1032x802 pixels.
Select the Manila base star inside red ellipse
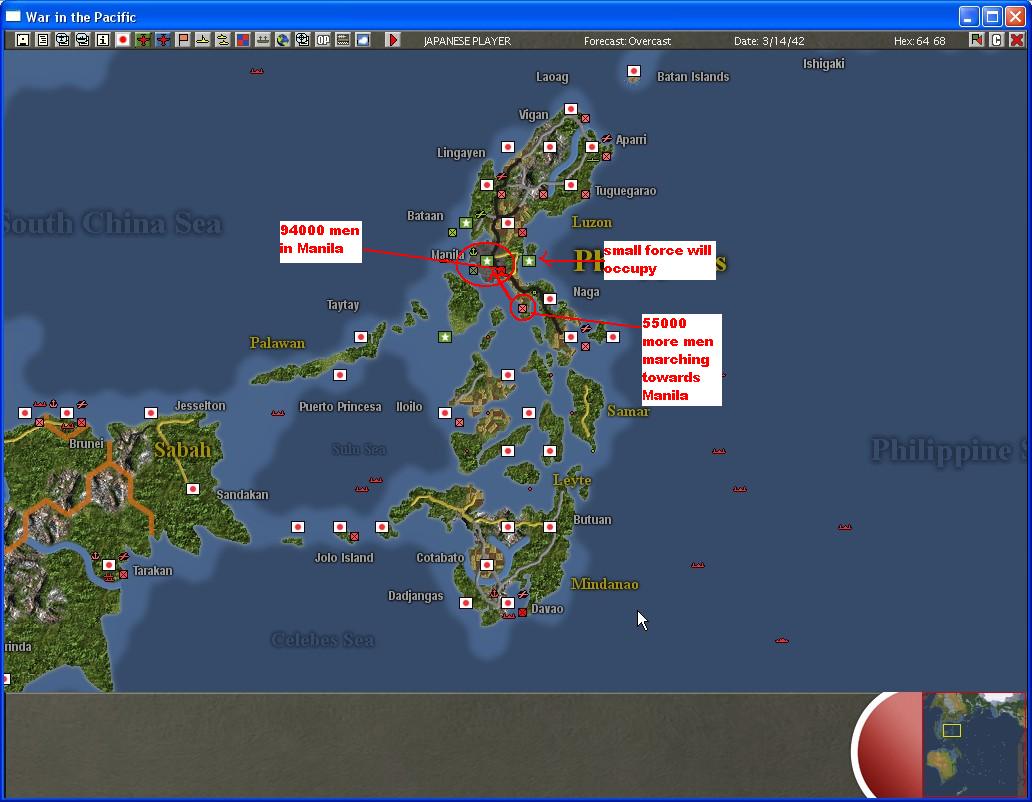pos(487,261)
